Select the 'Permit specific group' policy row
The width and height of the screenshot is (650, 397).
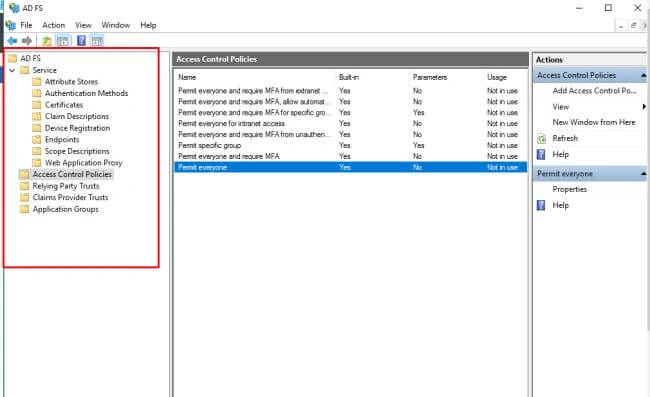click(x=350, y=145)
